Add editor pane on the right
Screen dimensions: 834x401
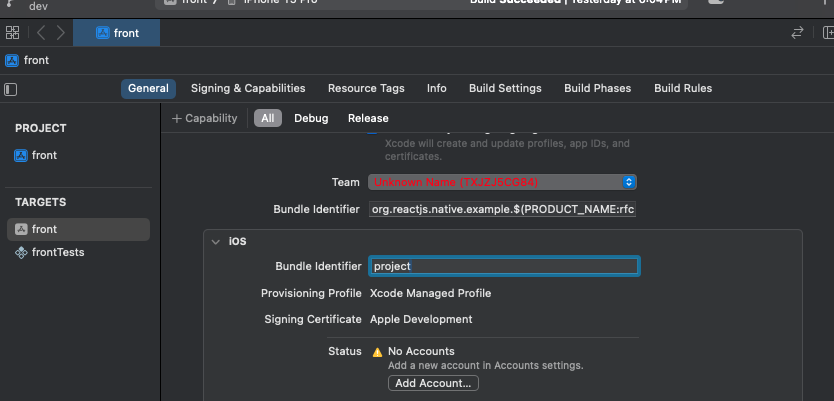point(828,32)
